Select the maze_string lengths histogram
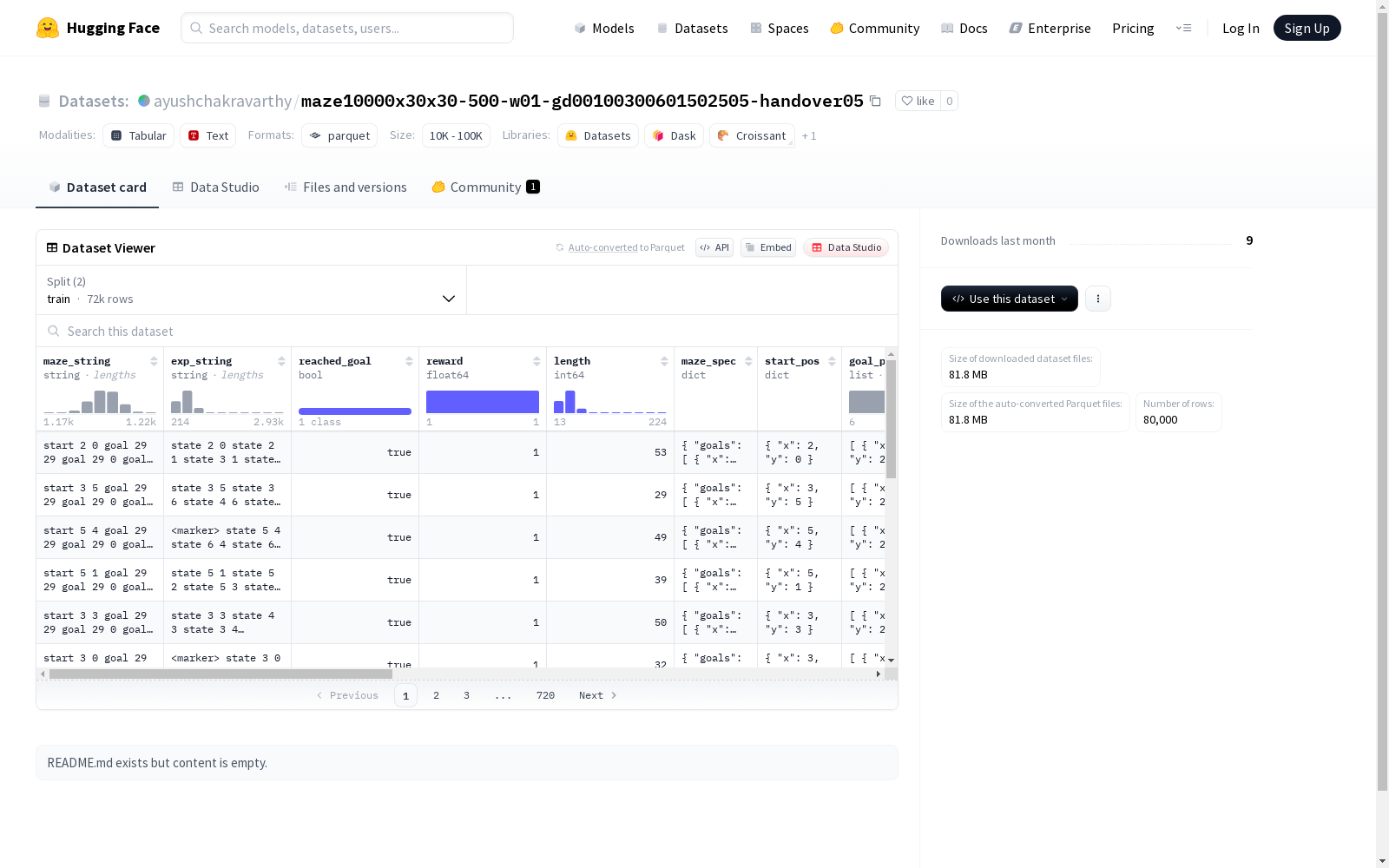 pos(100,402)
